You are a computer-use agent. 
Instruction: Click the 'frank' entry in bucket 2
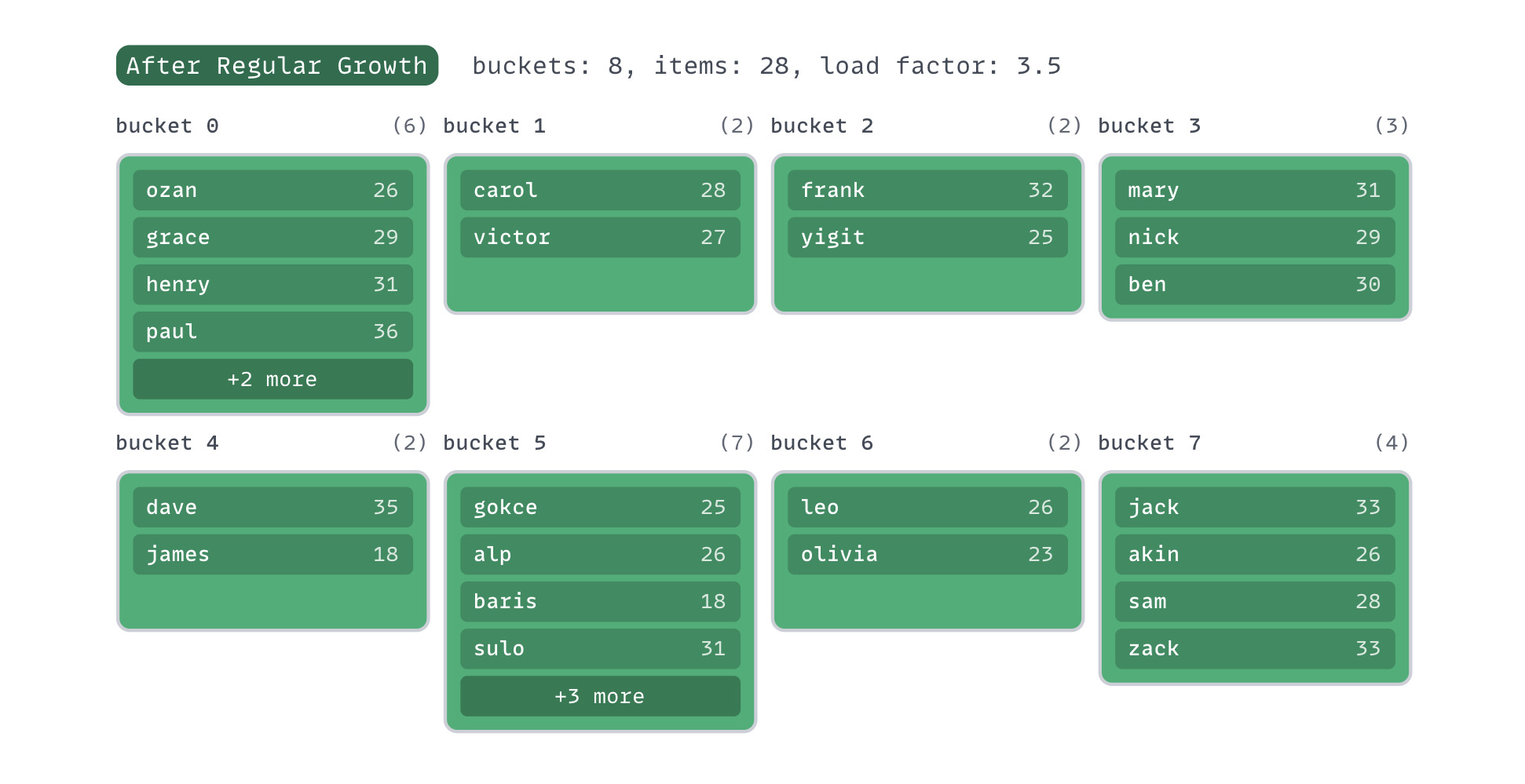coord(927,190)
